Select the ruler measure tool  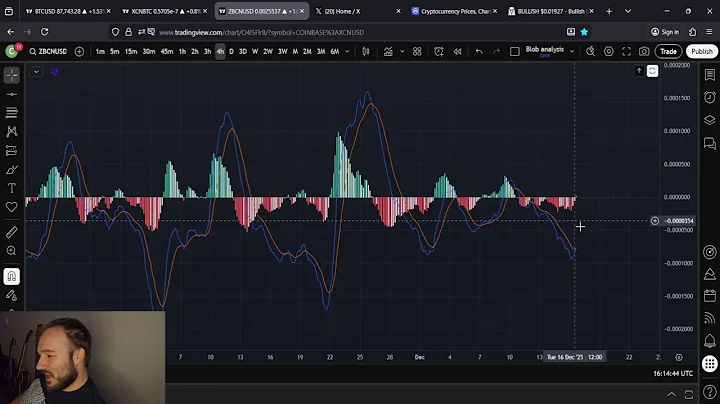coord(12,232)
